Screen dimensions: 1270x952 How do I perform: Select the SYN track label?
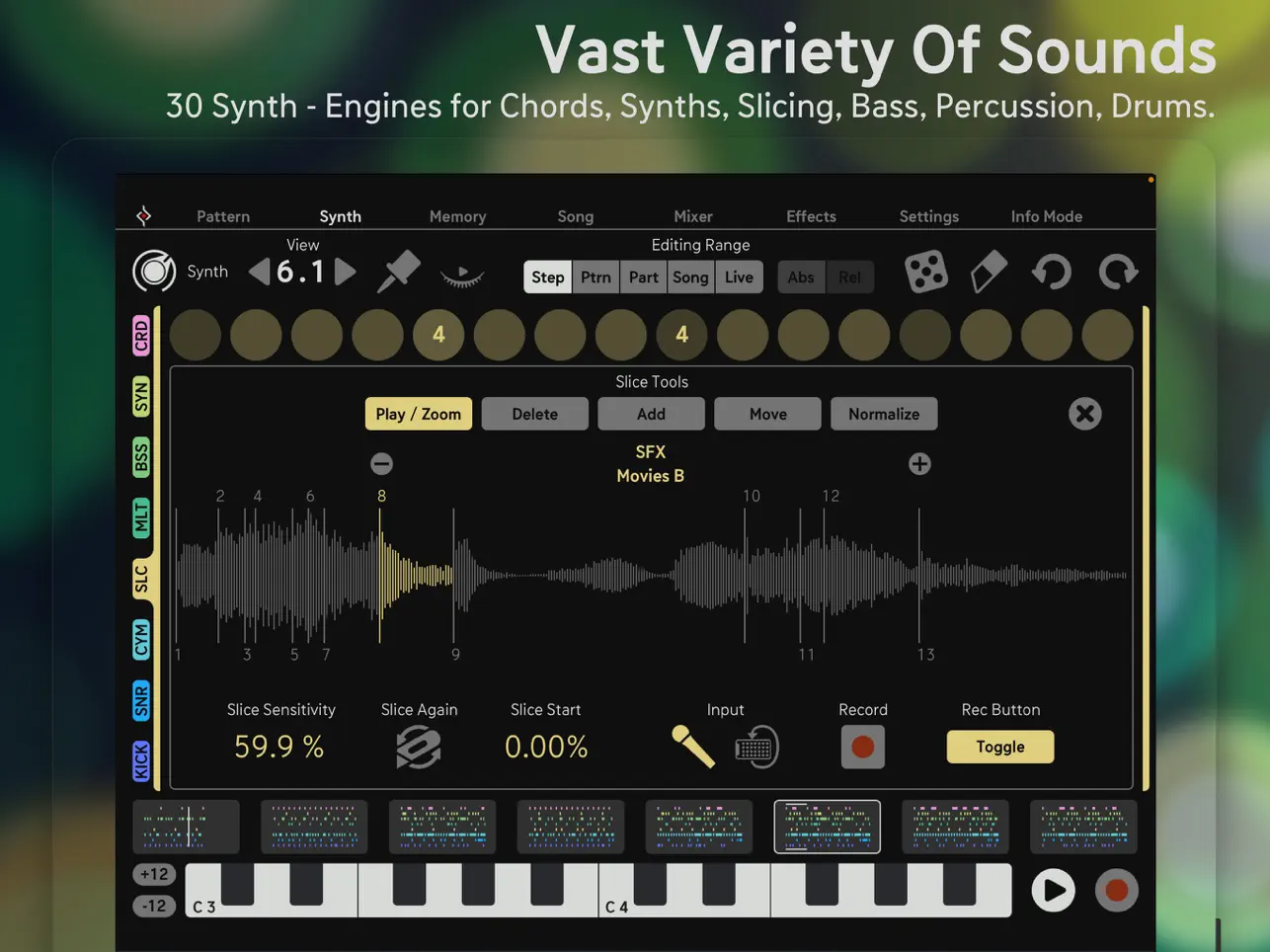(141, 397)
